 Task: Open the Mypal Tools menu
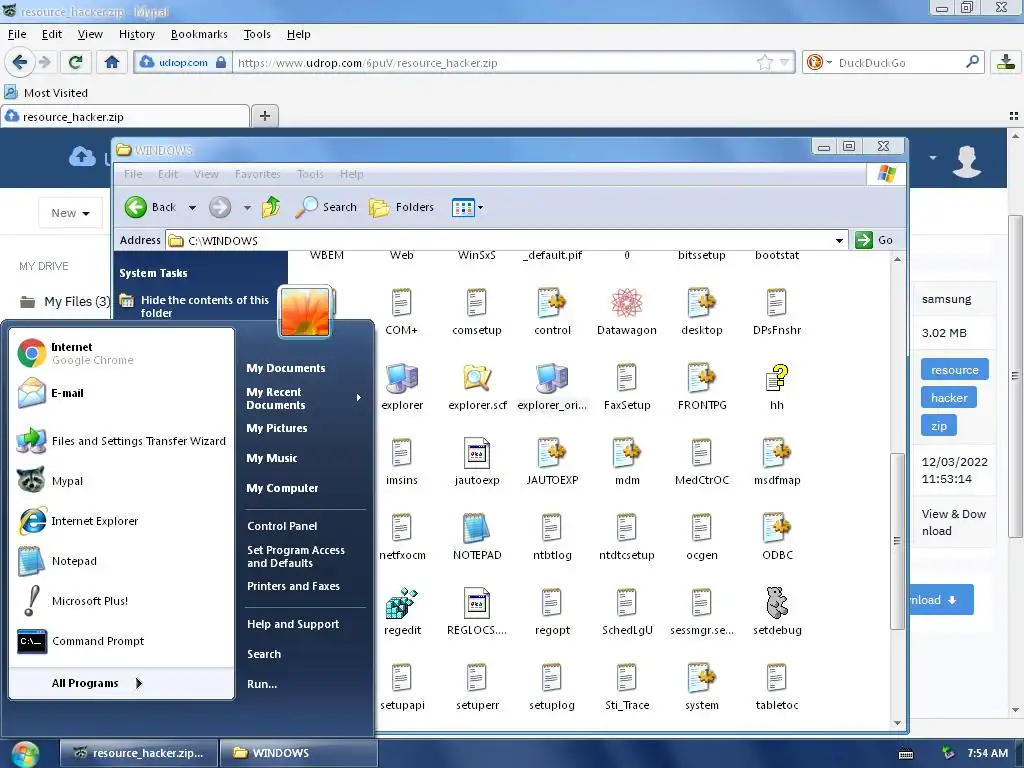pyautogui.click(x=257, y=34)
